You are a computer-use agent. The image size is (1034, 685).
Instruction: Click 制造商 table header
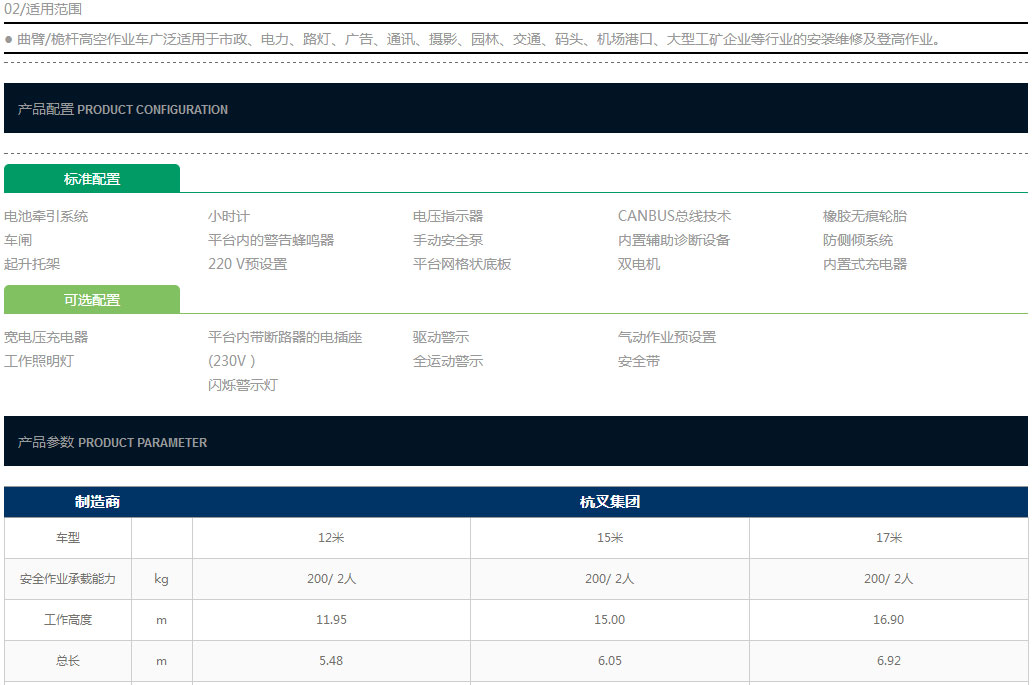98,502
